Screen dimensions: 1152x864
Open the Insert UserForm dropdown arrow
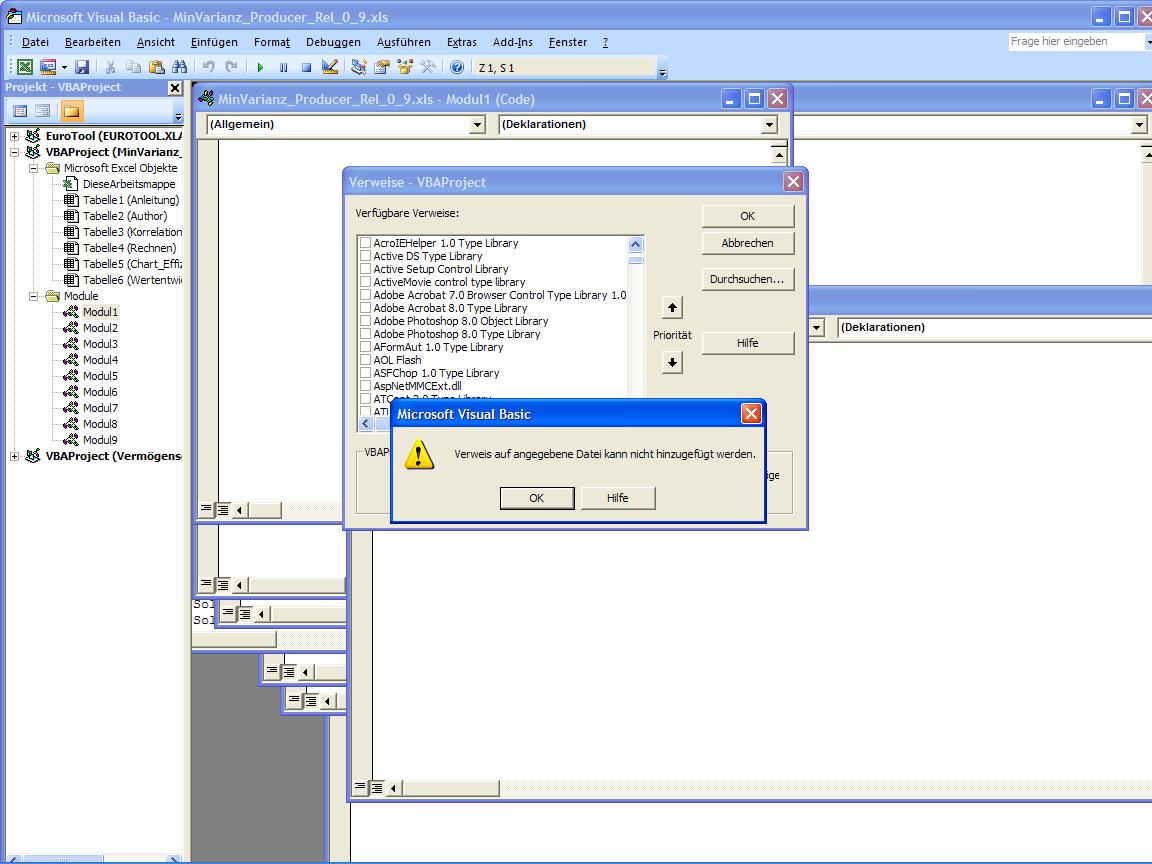click(x=64, y=68)
